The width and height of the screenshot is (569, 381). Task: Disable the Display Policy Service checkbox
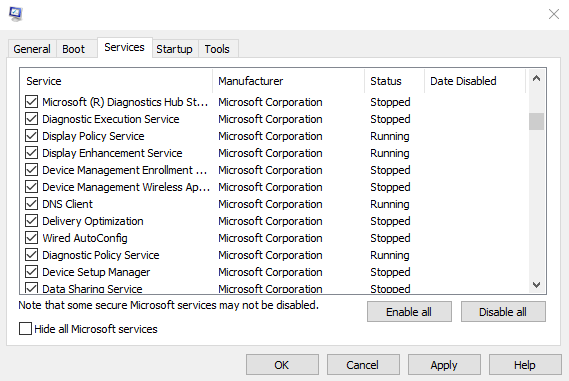(x=32, y=136)
